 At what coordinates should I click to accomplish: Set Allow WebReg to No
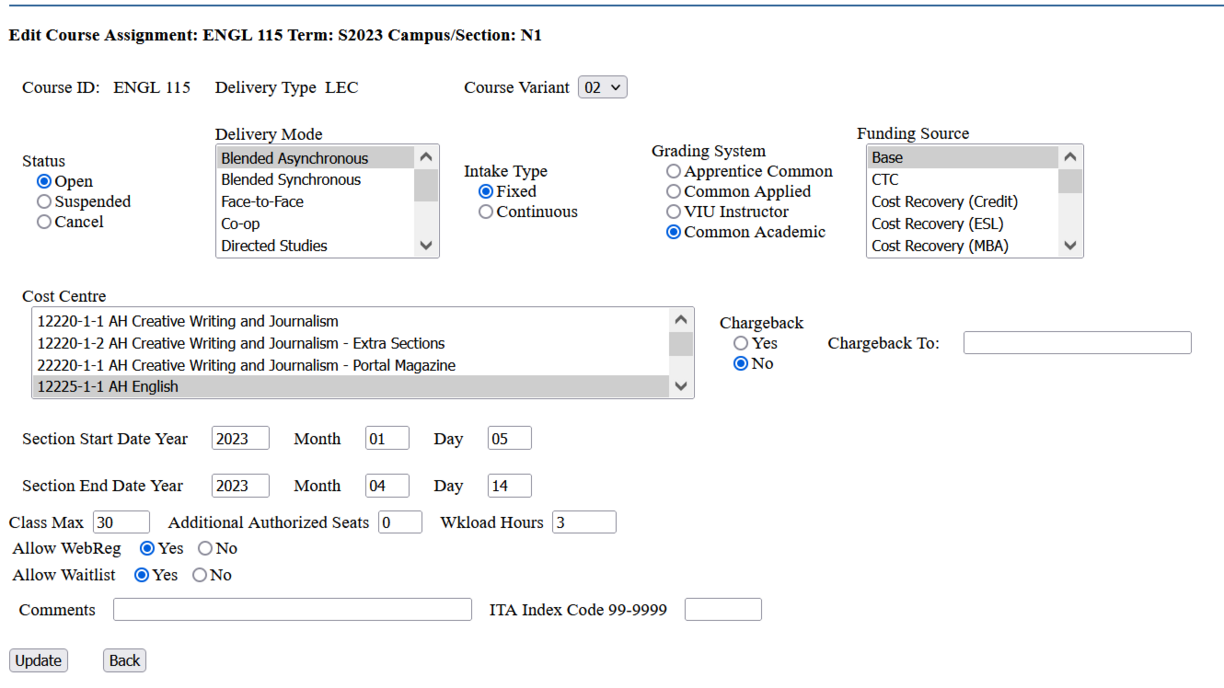tap(203, 548)
